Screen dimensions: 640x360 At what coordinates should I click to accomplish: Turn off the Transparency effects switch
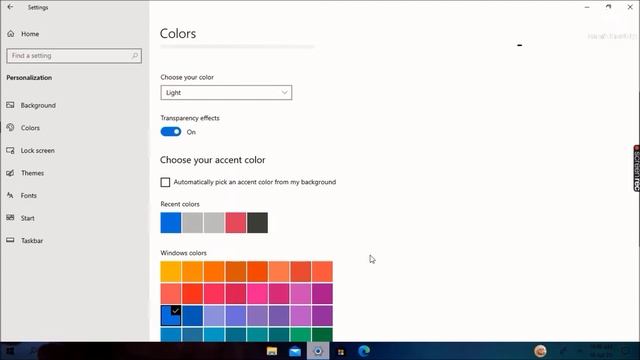coord(171,132)
